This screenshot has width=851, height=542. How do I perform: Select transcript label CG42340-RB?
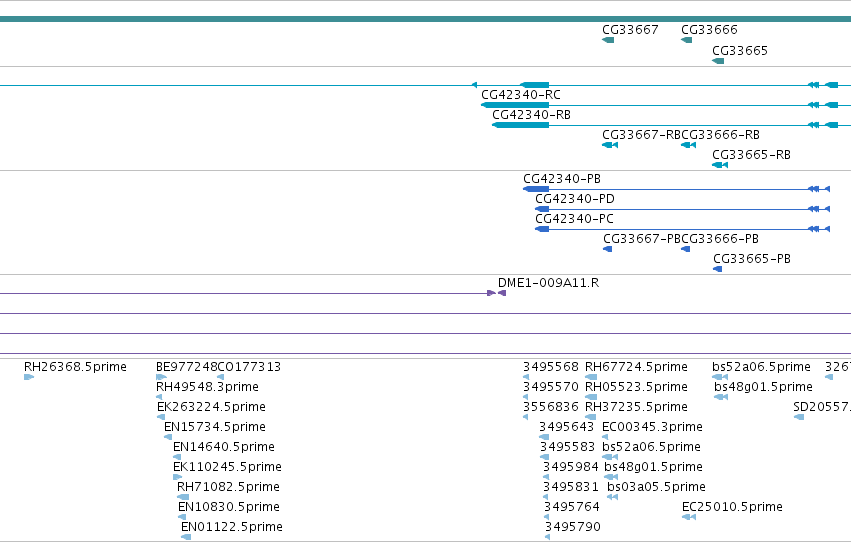tap(531, 115)
